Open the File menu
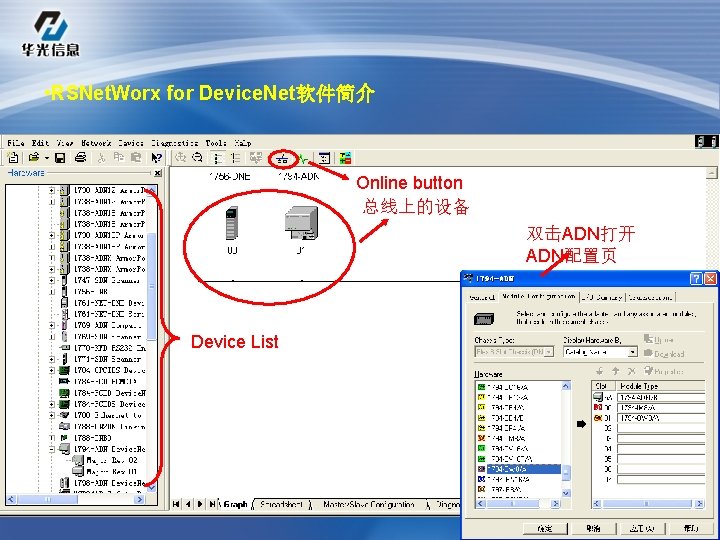The image size is (720, 540). click(x=16, y=143)
